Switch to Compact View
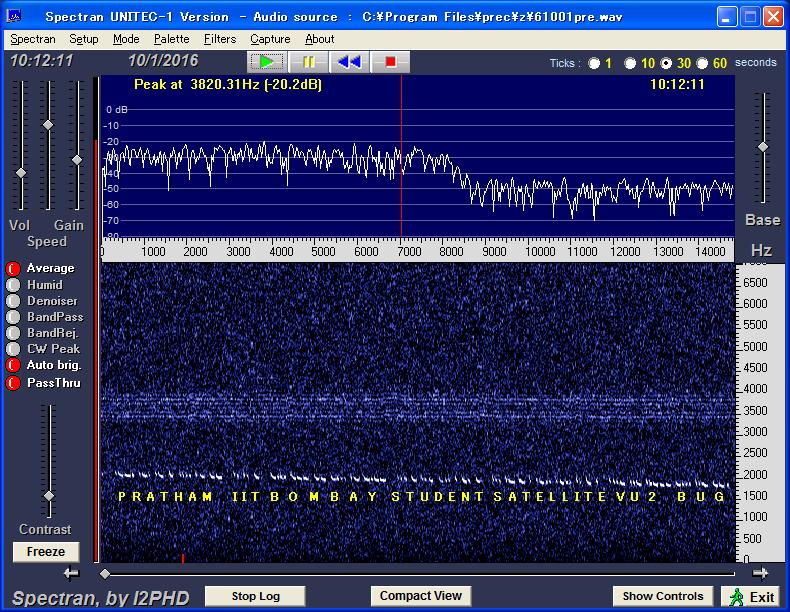790x612 pixels. (421, 596)
